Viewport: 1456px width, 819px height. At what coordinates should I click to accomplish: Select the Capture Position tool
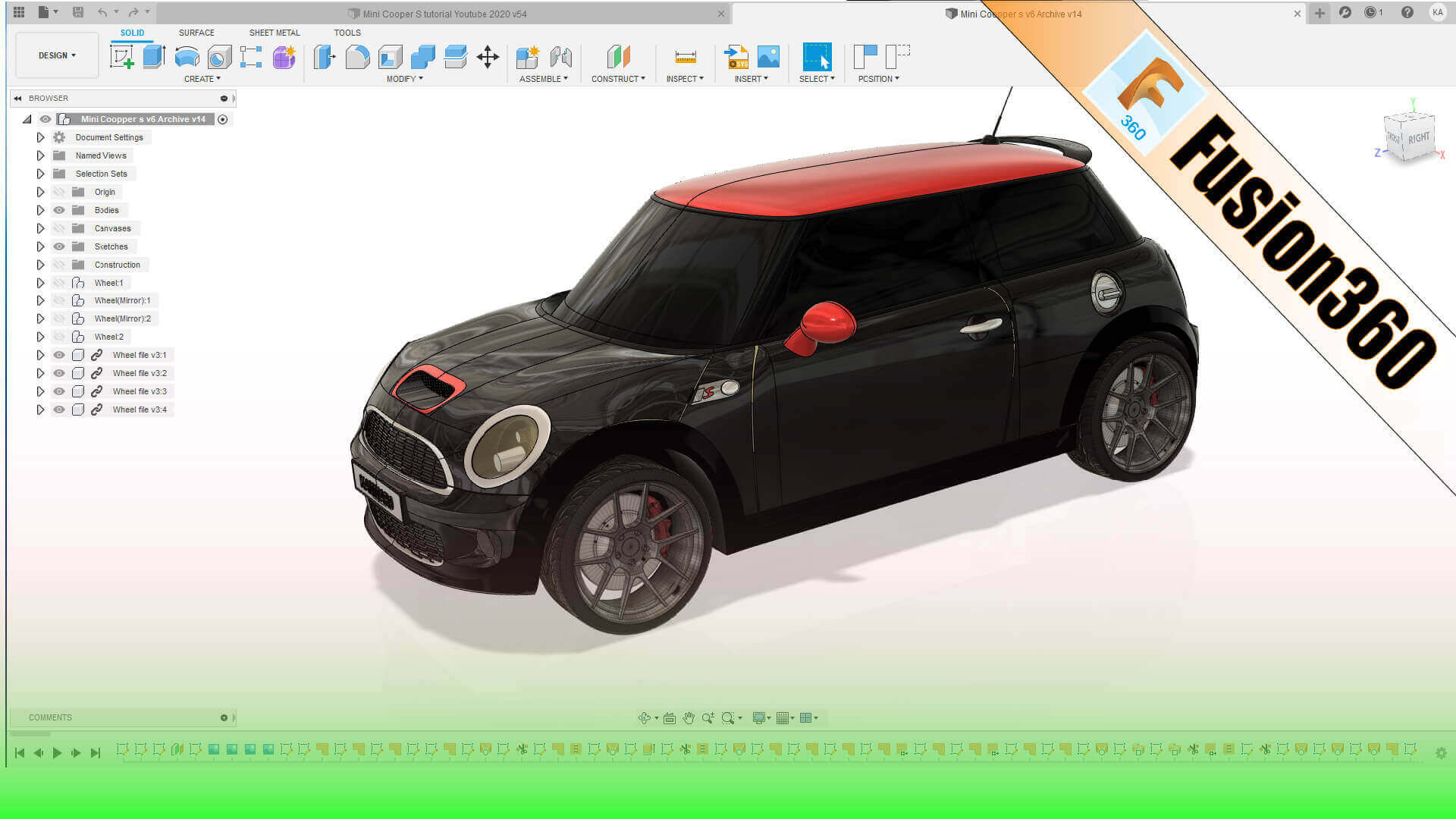[x=865, y=57]
